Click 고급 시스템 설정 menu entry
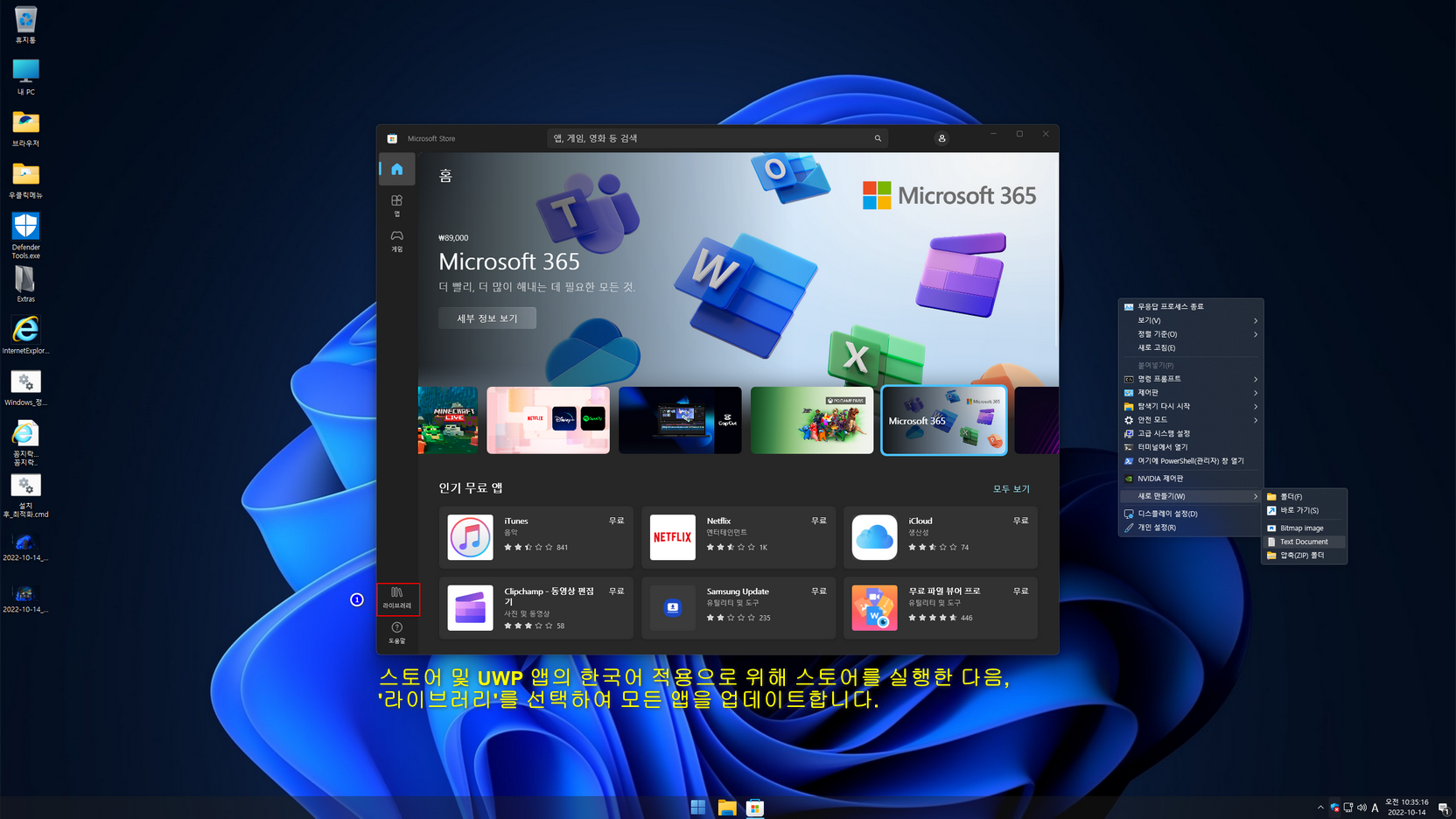The image size is (1456, 819). pos(1191,433)
